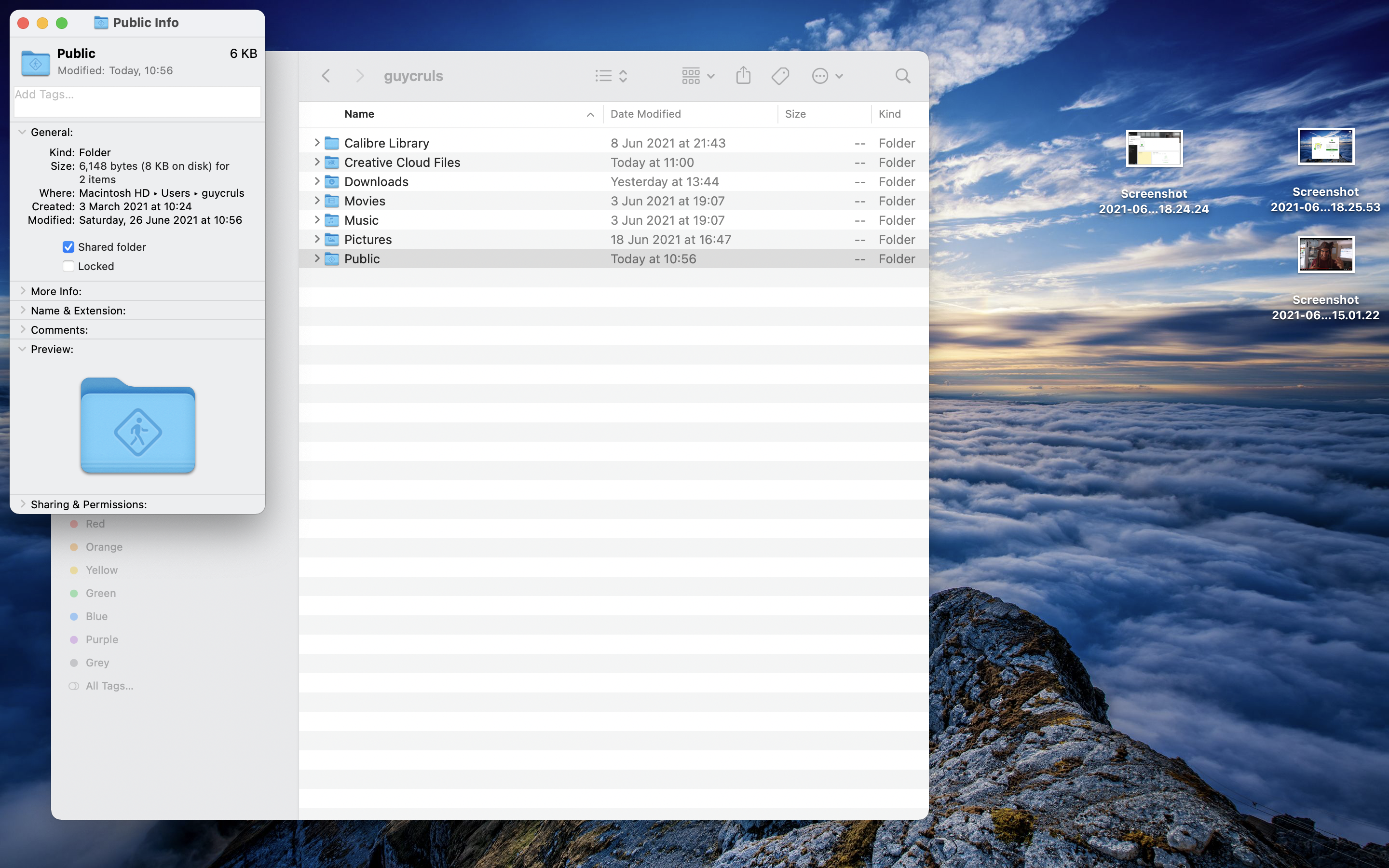Sort by the Size column header
Image resolution: width=1389 pixels, height=868 pixels.
pyautogui.click(x=795, y=114)
